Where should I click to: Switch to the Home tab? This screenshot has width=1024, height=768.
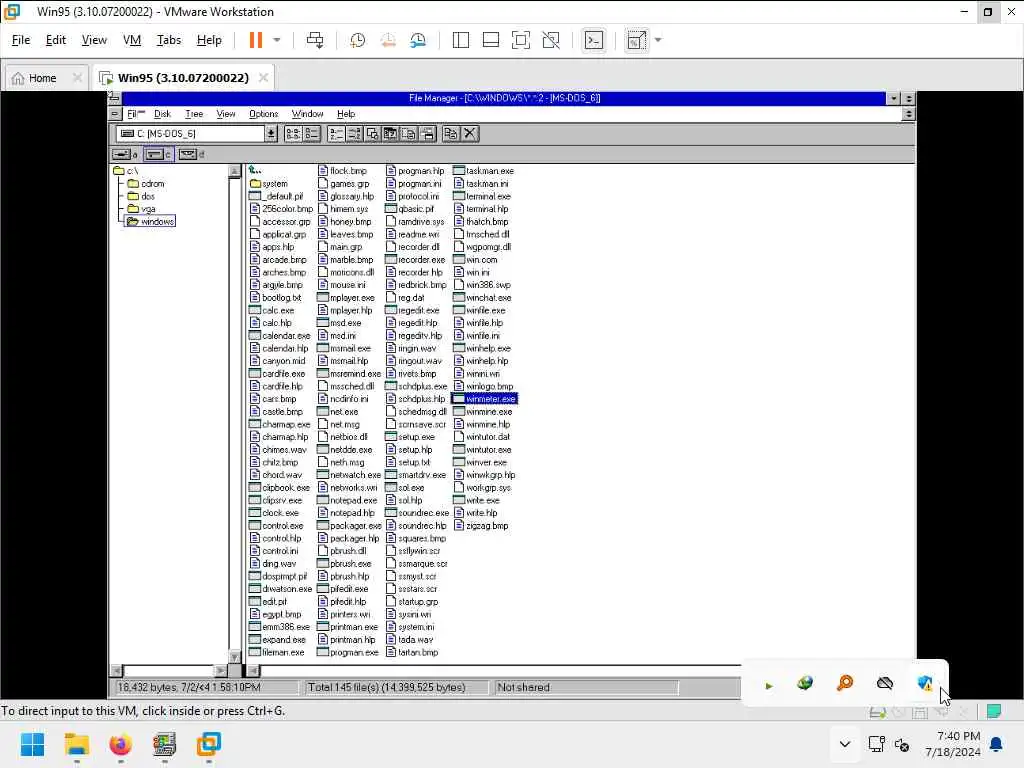point(42,78)
